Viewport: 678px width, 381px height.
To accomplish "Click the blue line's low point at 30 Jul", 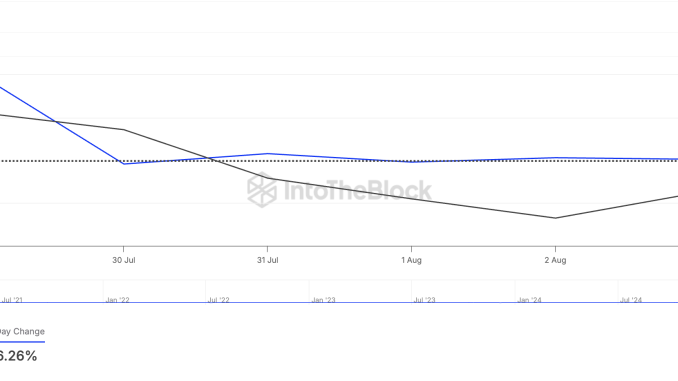I will click(x=124, y=164).
